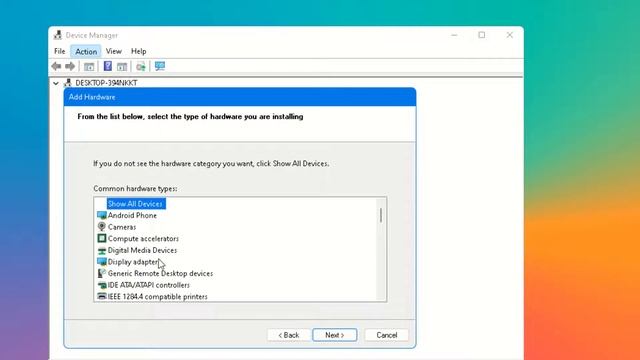Open the Action menu
640x360 pixels.
pyautogui.click(x=86, y=51)
